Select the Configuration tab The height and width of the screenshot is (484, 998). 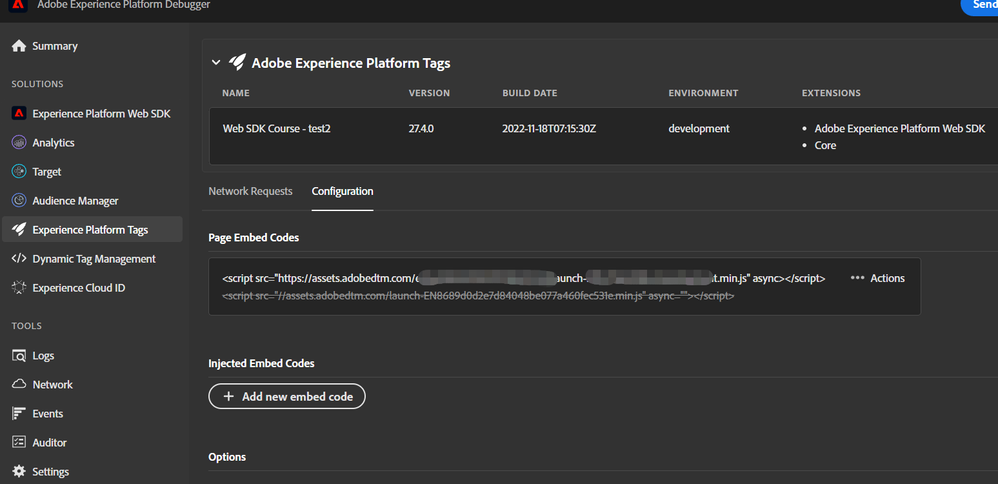342,191
